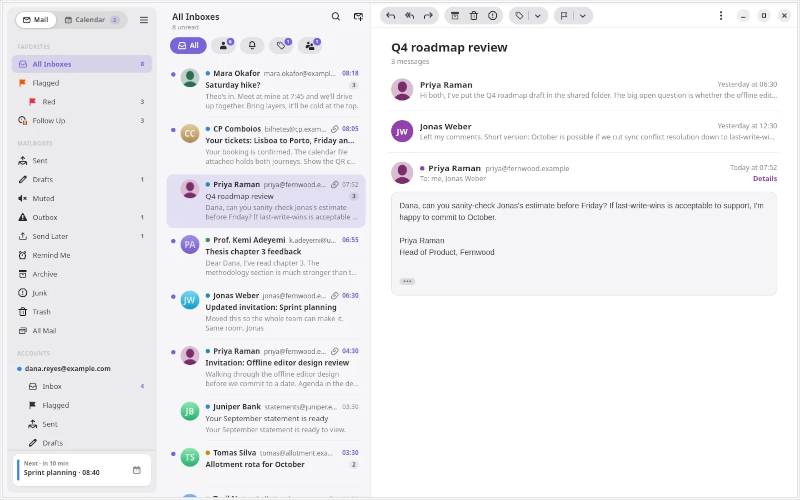Expand the collapsed quoted text ellipsis
The image size is (800, 500).
click(x=407, y=281)
